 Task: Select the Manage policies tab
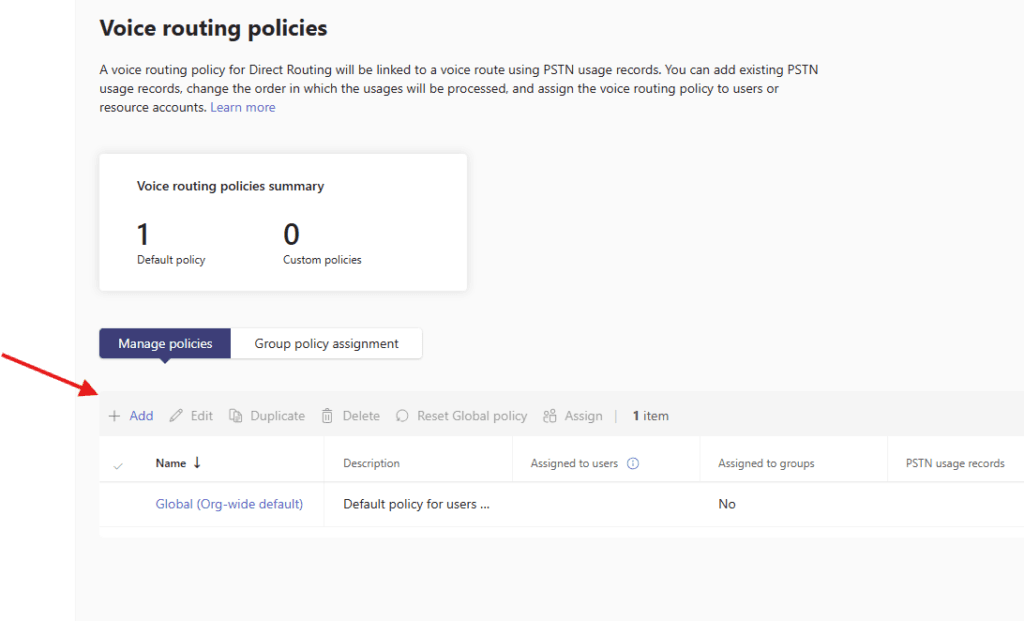click(165, 344)
